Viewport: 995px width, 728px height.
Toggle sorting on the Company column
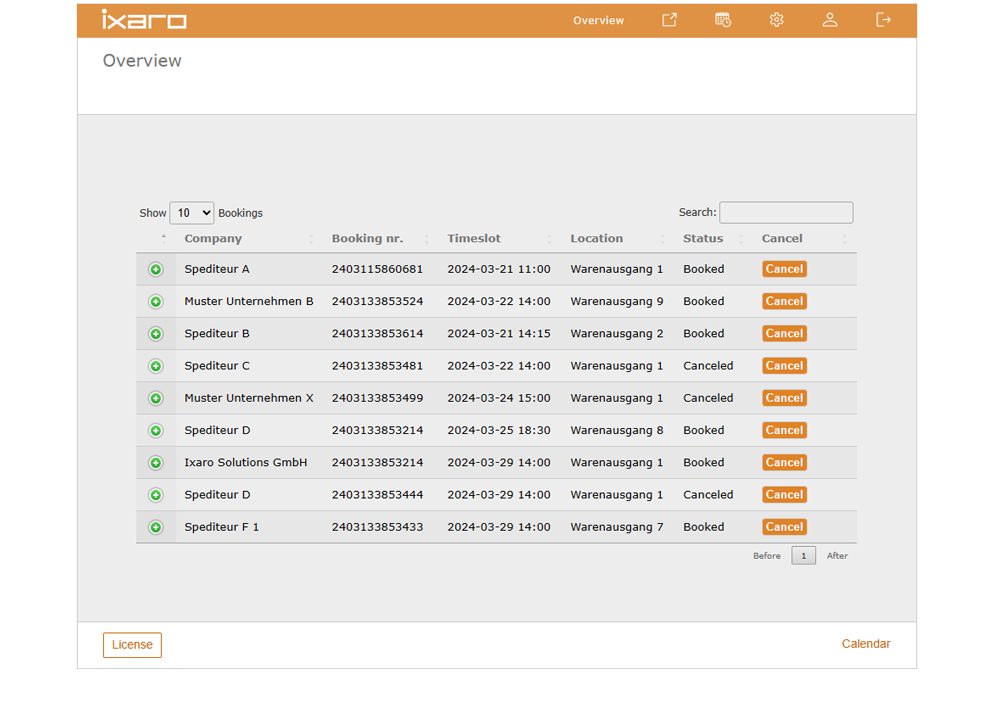[x=213, y=238]
